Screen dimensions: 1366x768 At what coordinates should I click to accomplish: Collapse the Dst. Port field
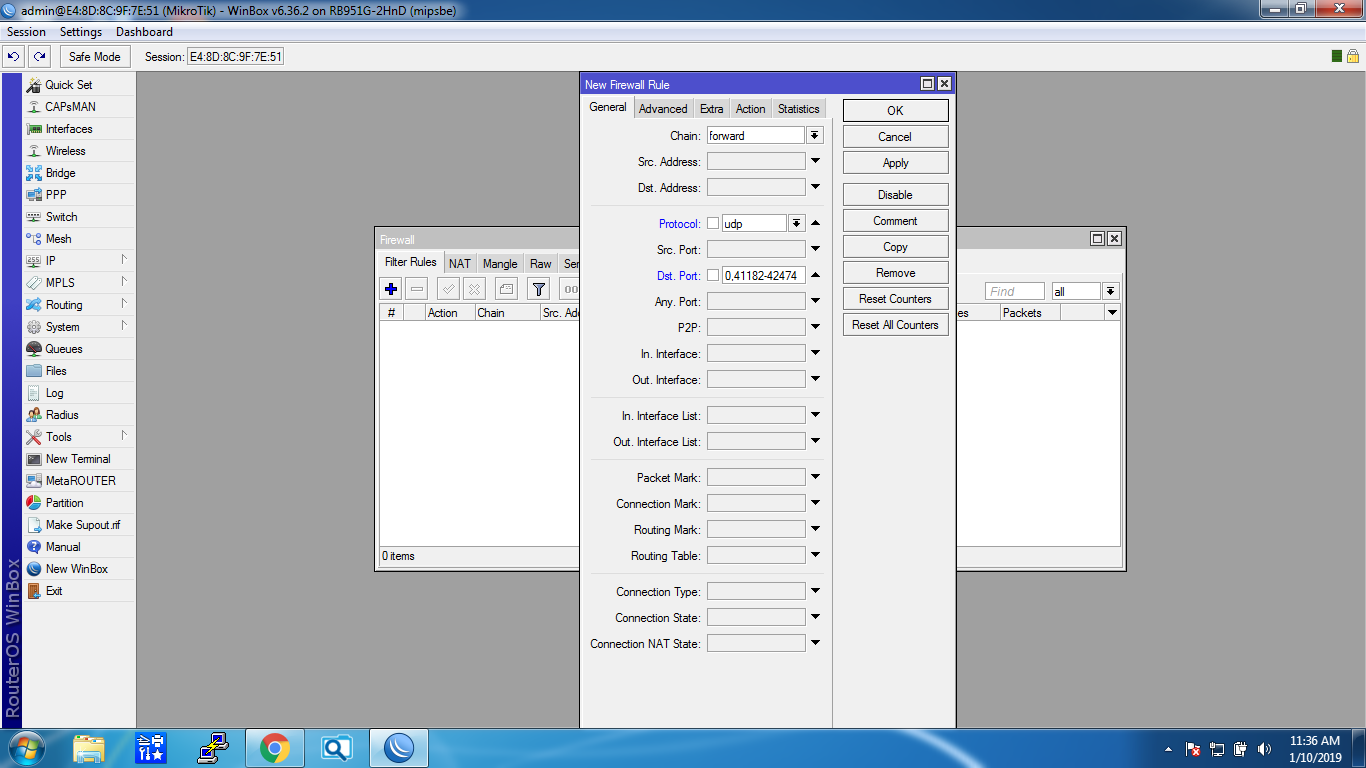tap(815, 275)
